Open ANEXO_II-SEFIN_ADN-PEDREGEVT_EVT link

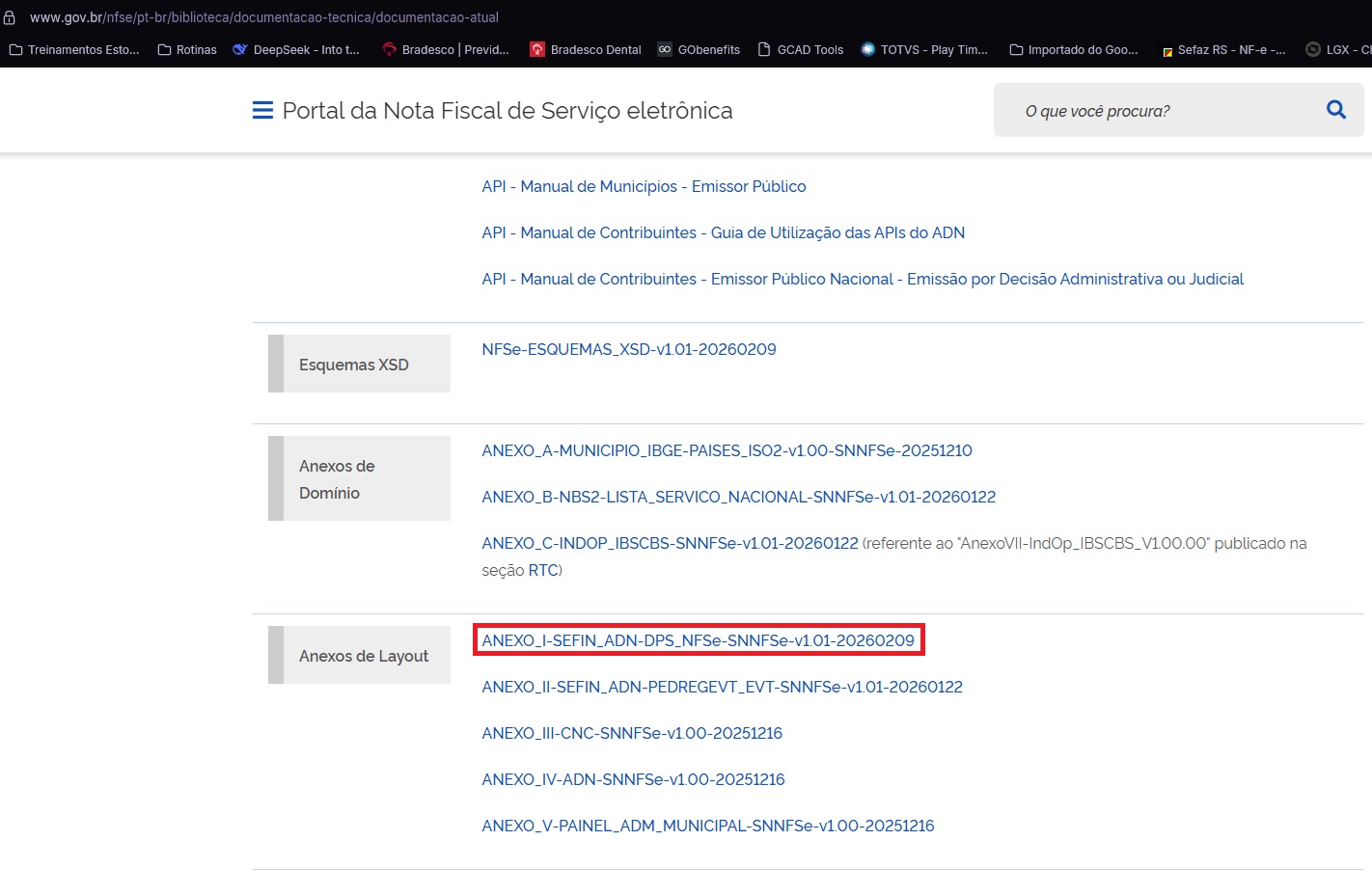[x=722, y=688]
